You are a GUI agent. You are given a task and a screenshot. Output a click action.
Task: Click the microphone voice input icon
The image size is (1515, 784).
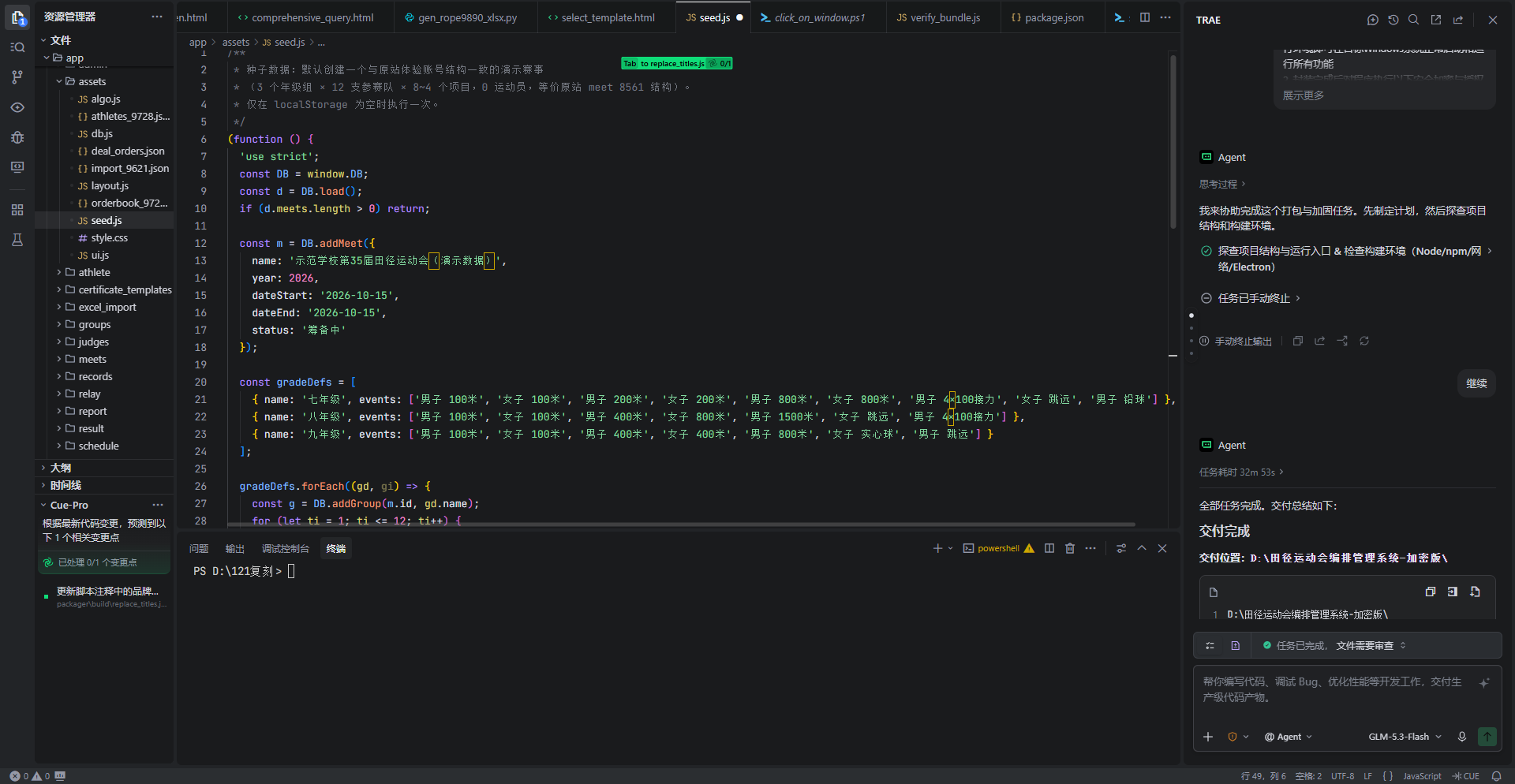click(x=1462, y=737)
